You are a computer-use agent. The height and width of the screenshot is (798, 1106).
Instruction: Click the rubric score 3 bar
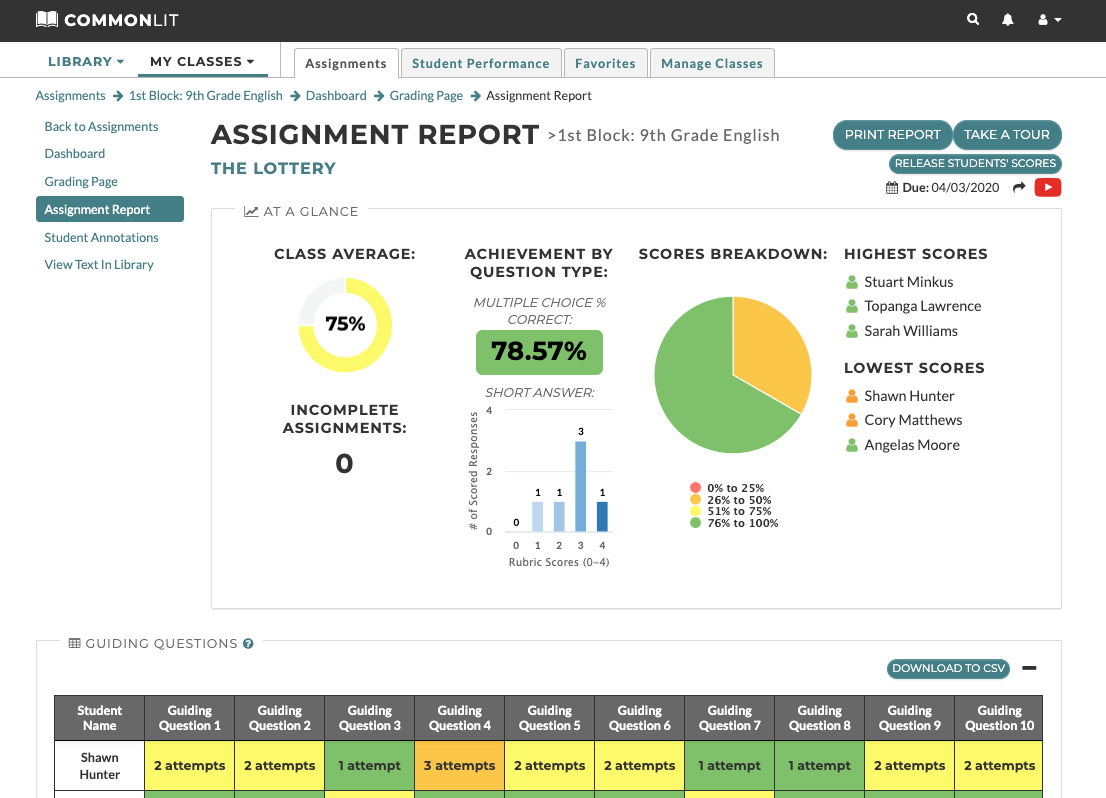click(581, 486)
